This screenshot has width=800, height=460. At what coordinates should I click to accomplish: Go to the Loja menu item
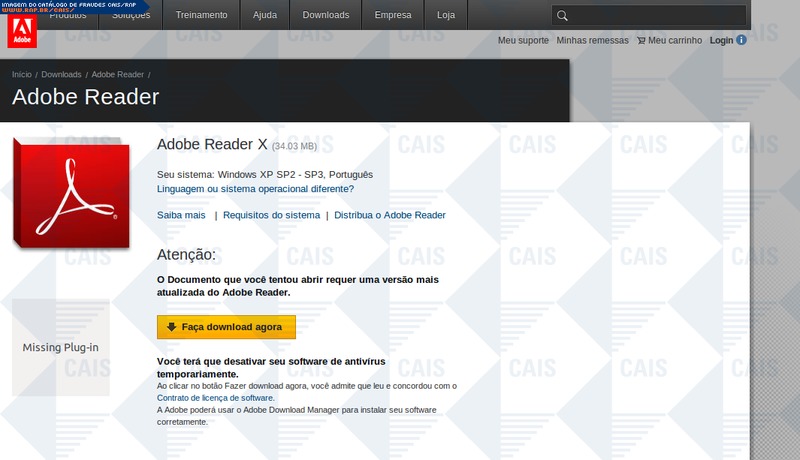point(445,15)
